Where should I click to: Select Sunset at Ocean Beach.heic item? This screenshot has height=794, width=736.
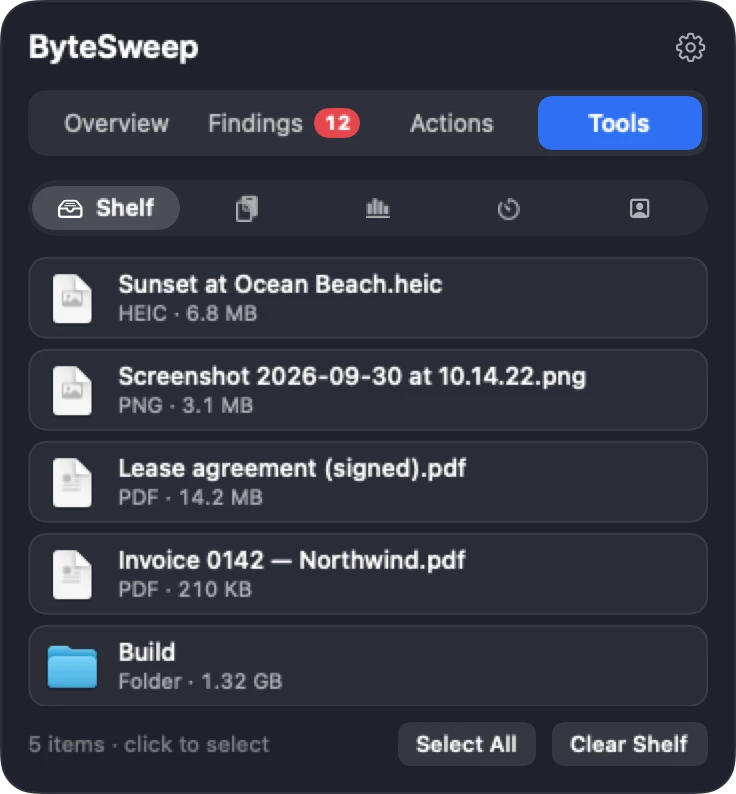(x=368, y=298)
